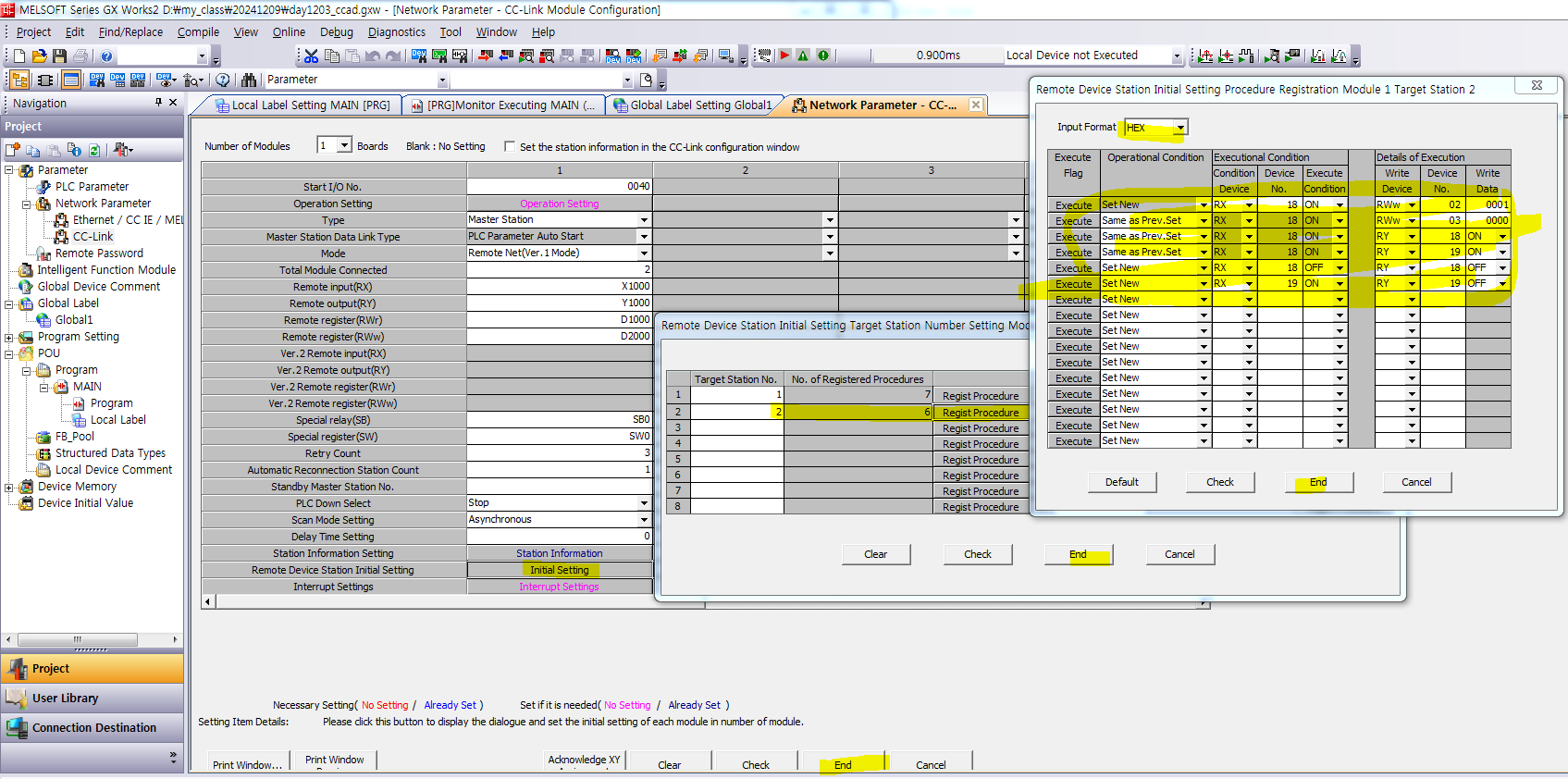This screenshot has height=779, width=1568.
Task: Tick 'Set the station information' checkbox
Action: (510, 146)
